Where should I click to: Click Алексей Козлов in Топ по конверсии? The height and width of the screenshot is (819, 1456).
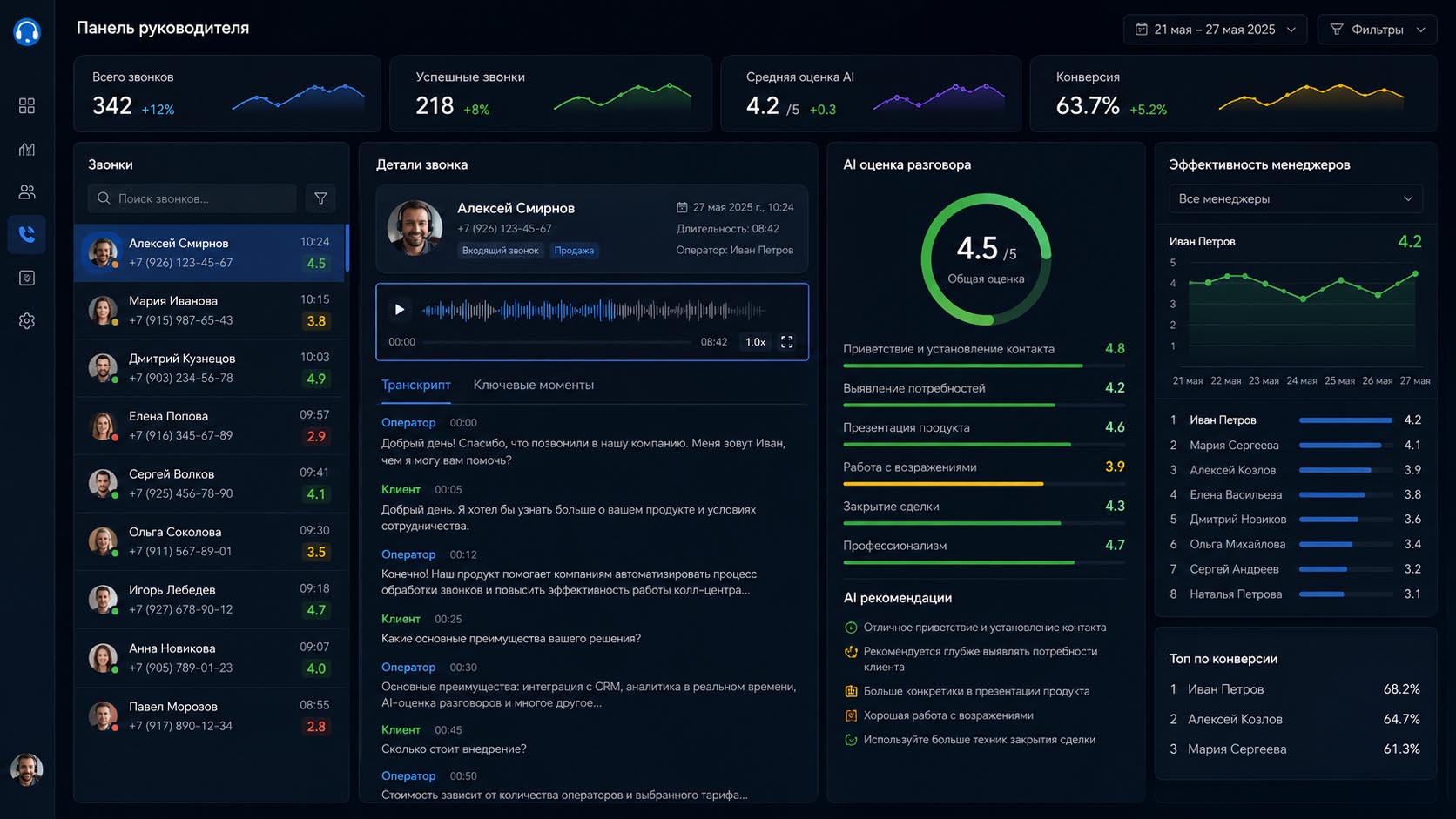pyautogui.click(x=1296, y=719)
